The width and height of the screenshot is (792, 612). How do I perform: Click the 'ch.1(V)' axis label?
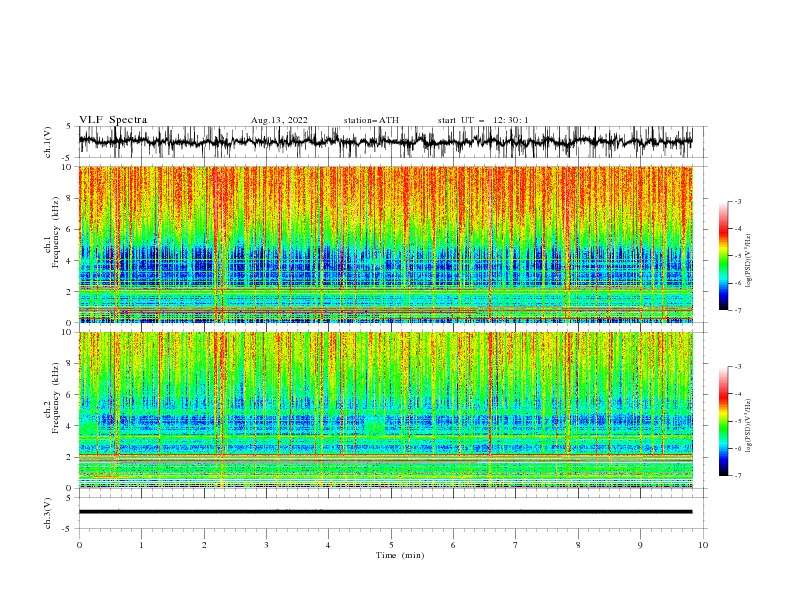click(48, 142)
